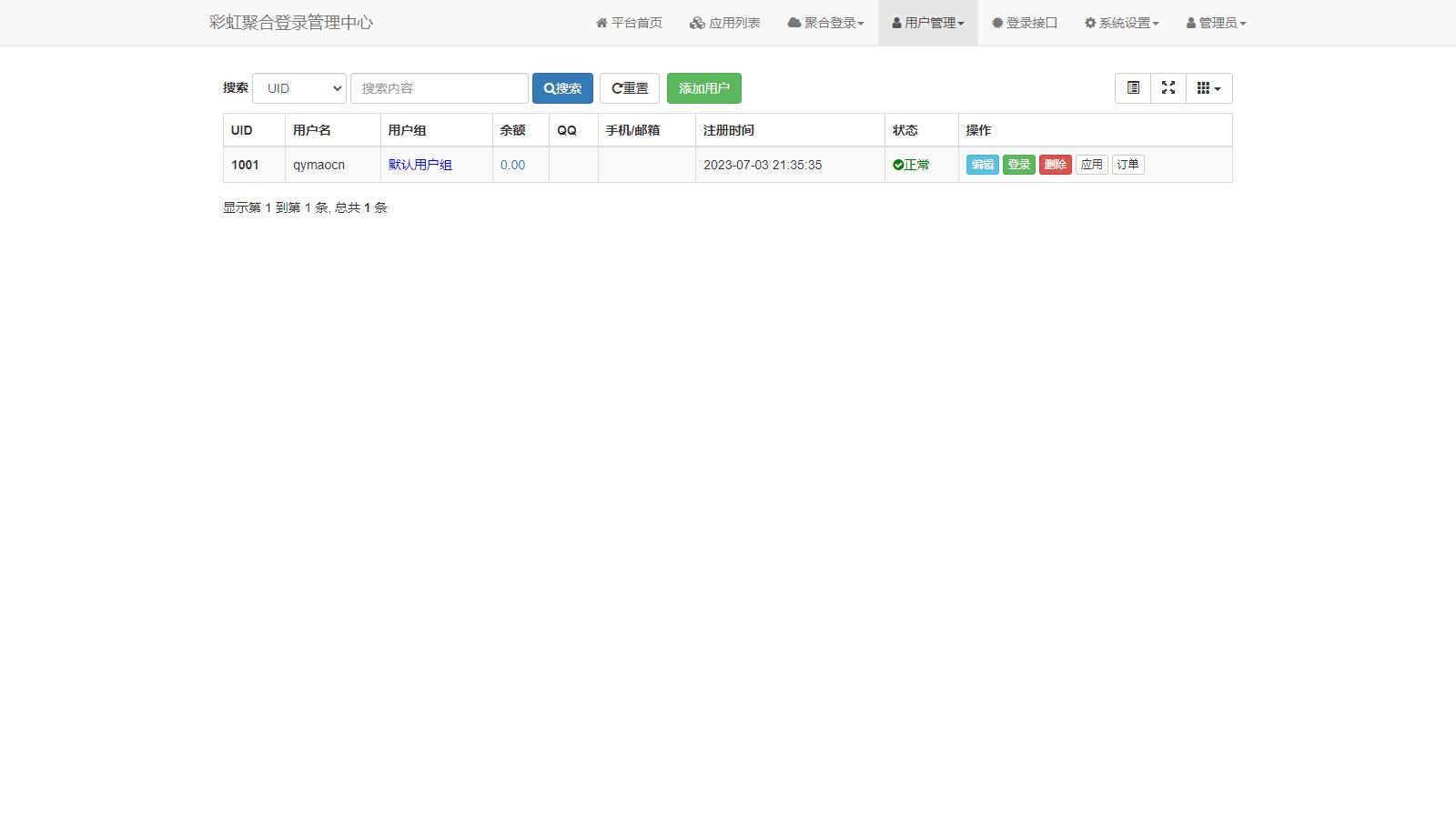Expand the aggregate login cloud menu

click(826, 23)
